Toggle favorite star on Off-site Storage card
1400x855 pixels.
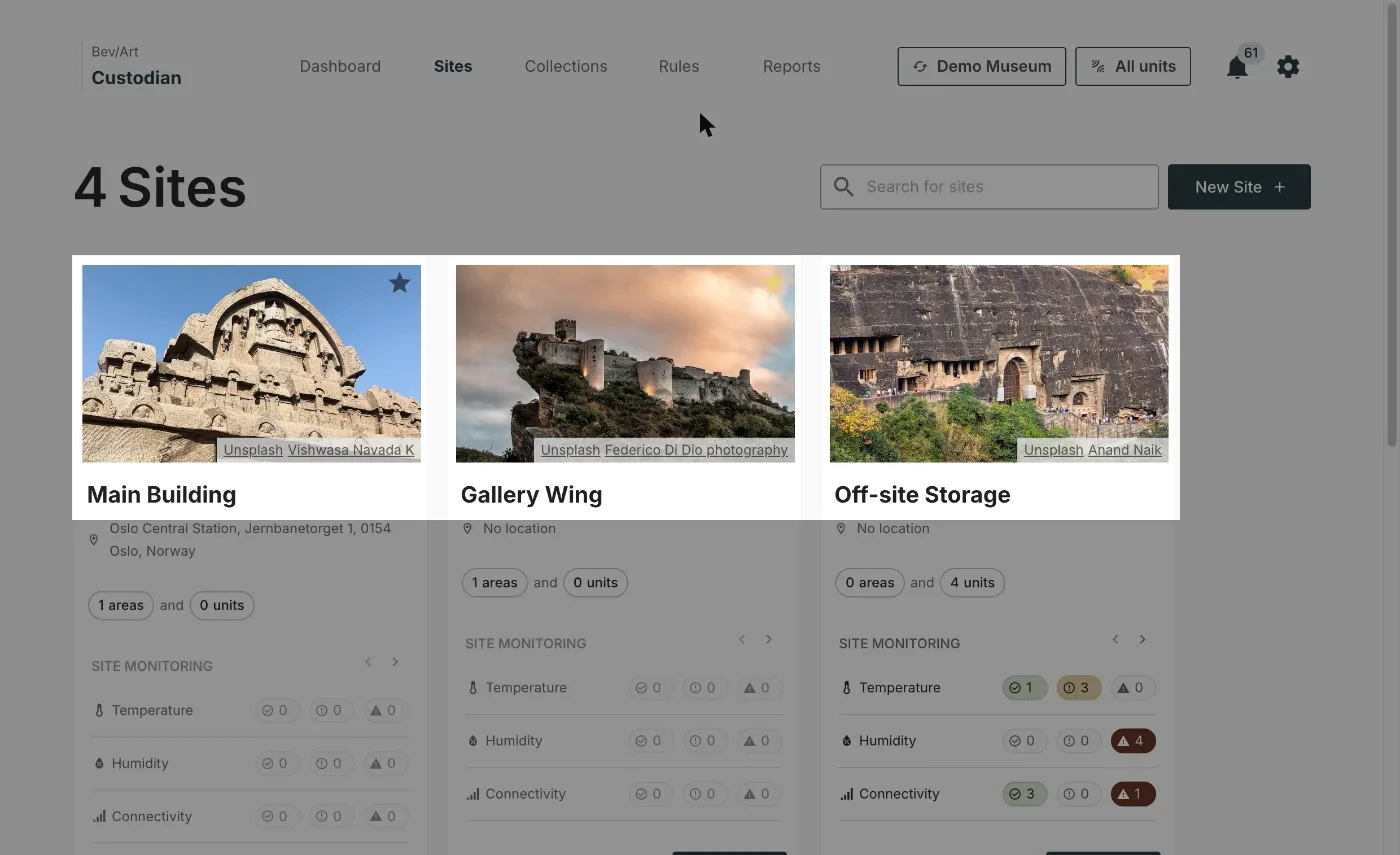(x=1147, y=284)
